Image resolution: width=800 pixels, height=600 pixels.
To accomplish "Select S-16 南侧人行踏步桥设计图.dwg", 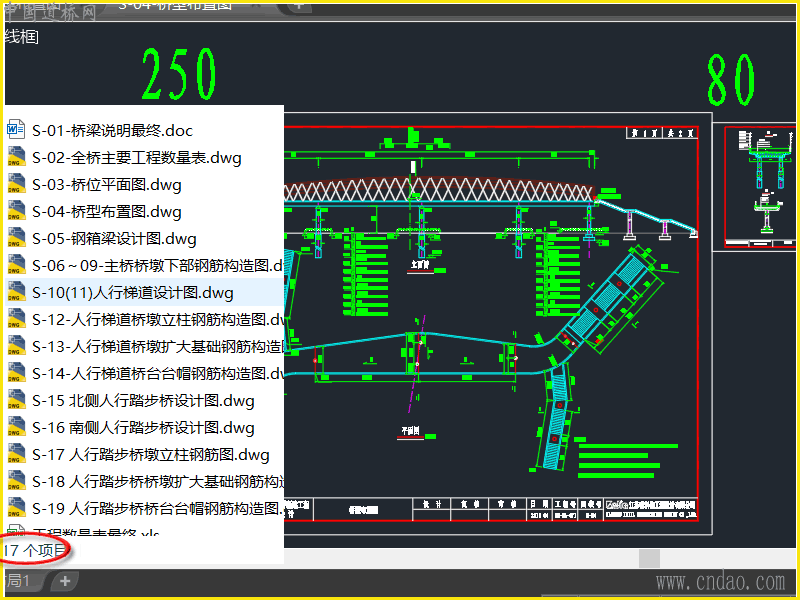I will click(x=143, y=428).
